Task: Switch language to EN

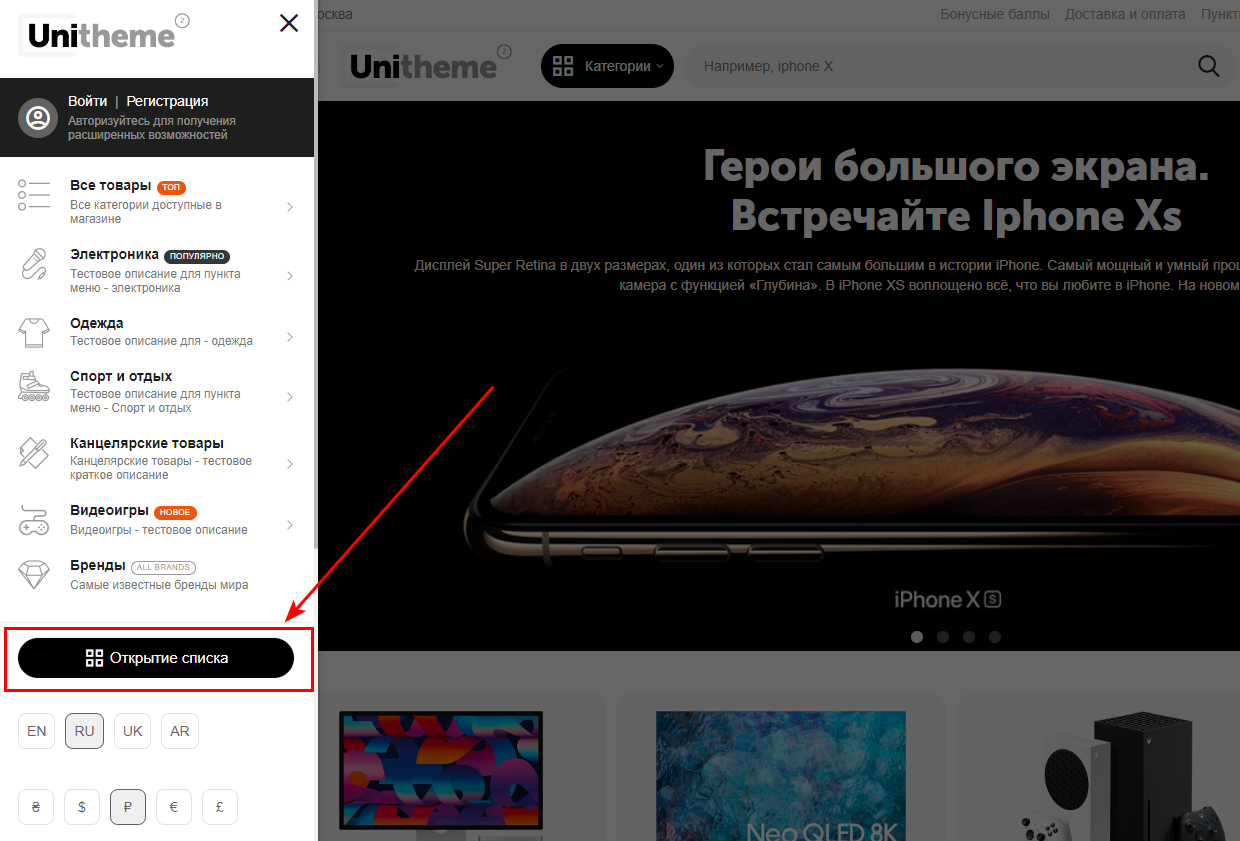Action: [36, 731]
